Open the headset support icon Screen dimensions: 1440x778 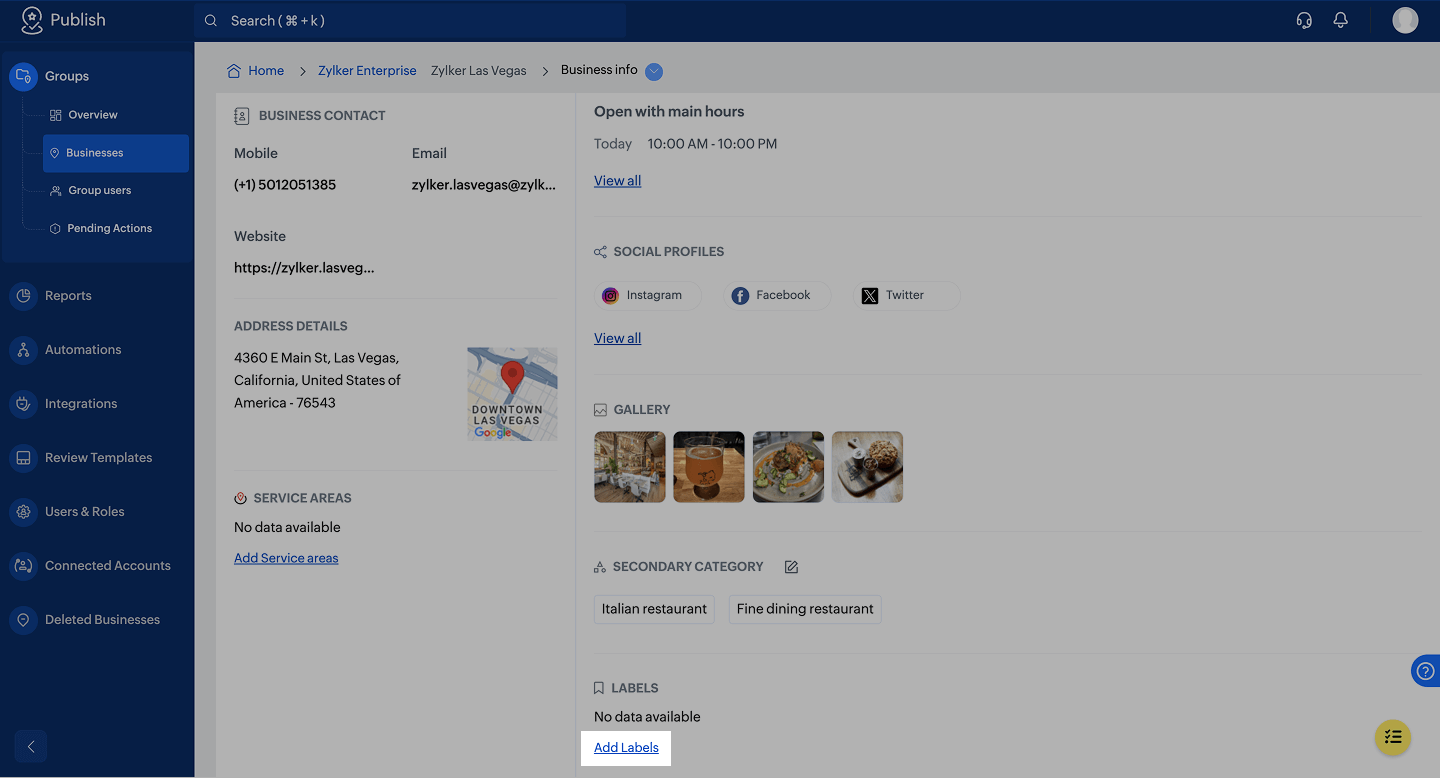tap(1304, 20)
